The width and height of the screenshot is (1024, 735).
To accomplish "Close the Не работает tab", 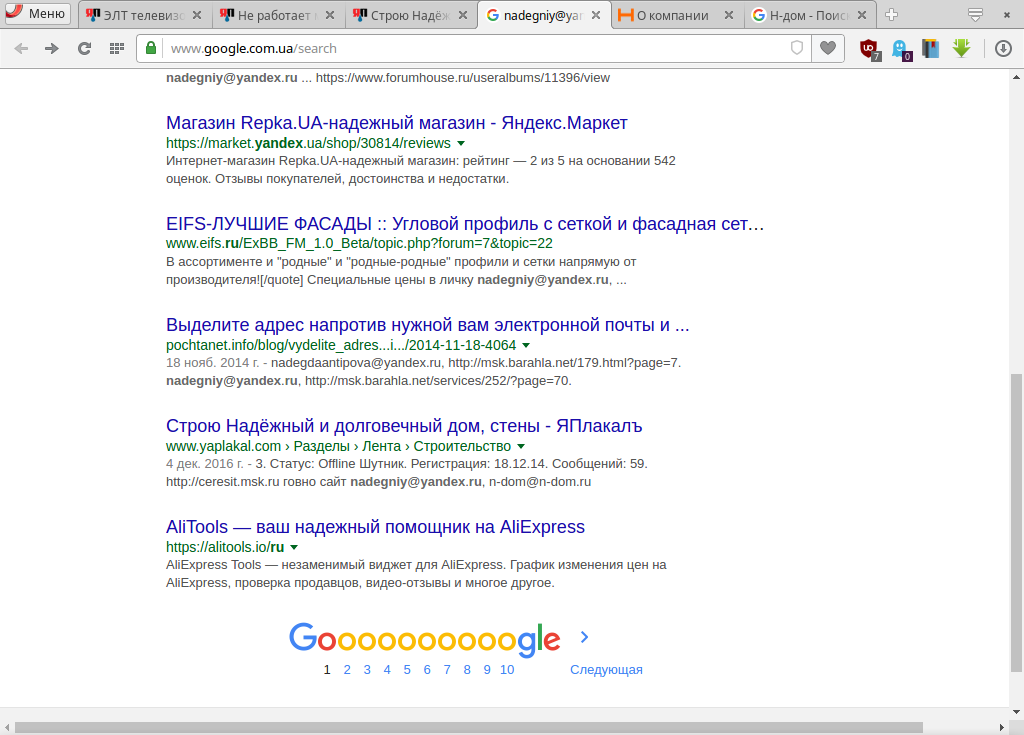I will click(x=330, y=15).
